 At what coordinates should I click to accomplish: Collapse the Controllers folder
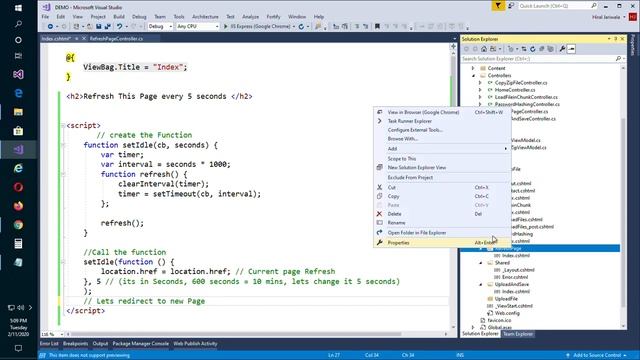473,76
